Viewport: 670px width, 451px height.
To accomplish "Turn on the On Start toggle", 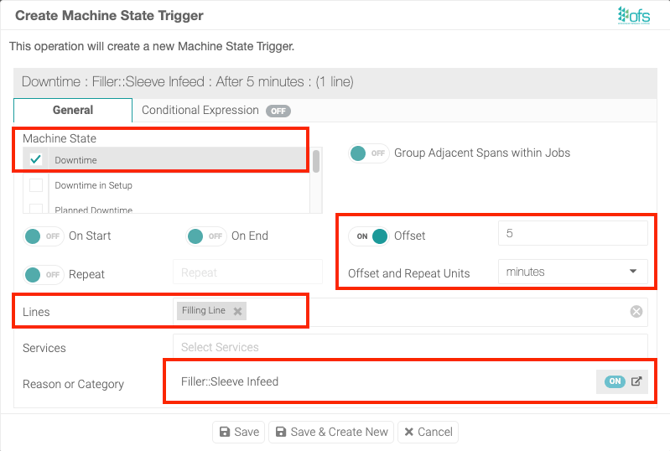I will point(43,237).
